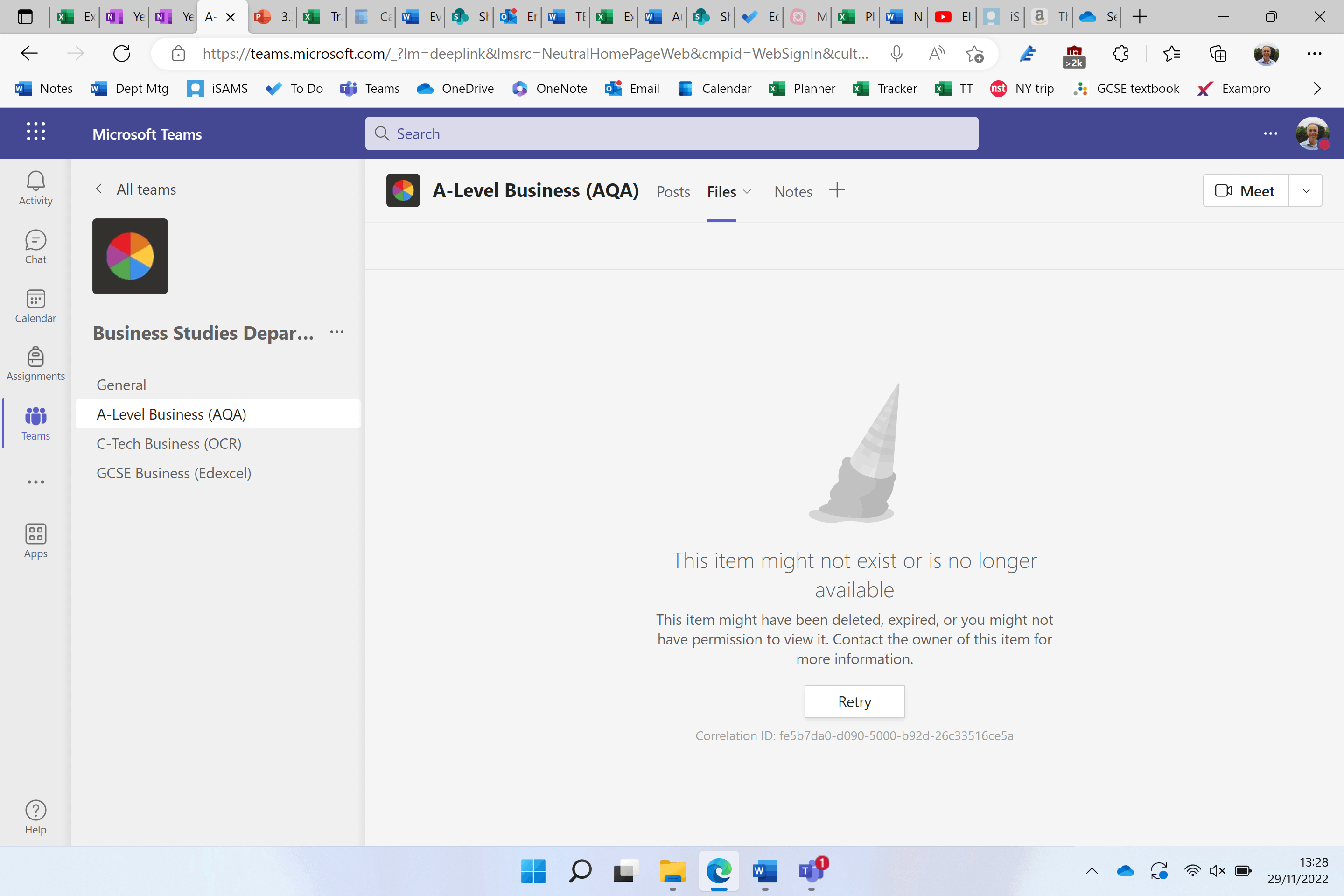Open the NY trip bookmark
This screenshot has width=1344, height=896.
pyautogui.click(x=1022, y=89)
